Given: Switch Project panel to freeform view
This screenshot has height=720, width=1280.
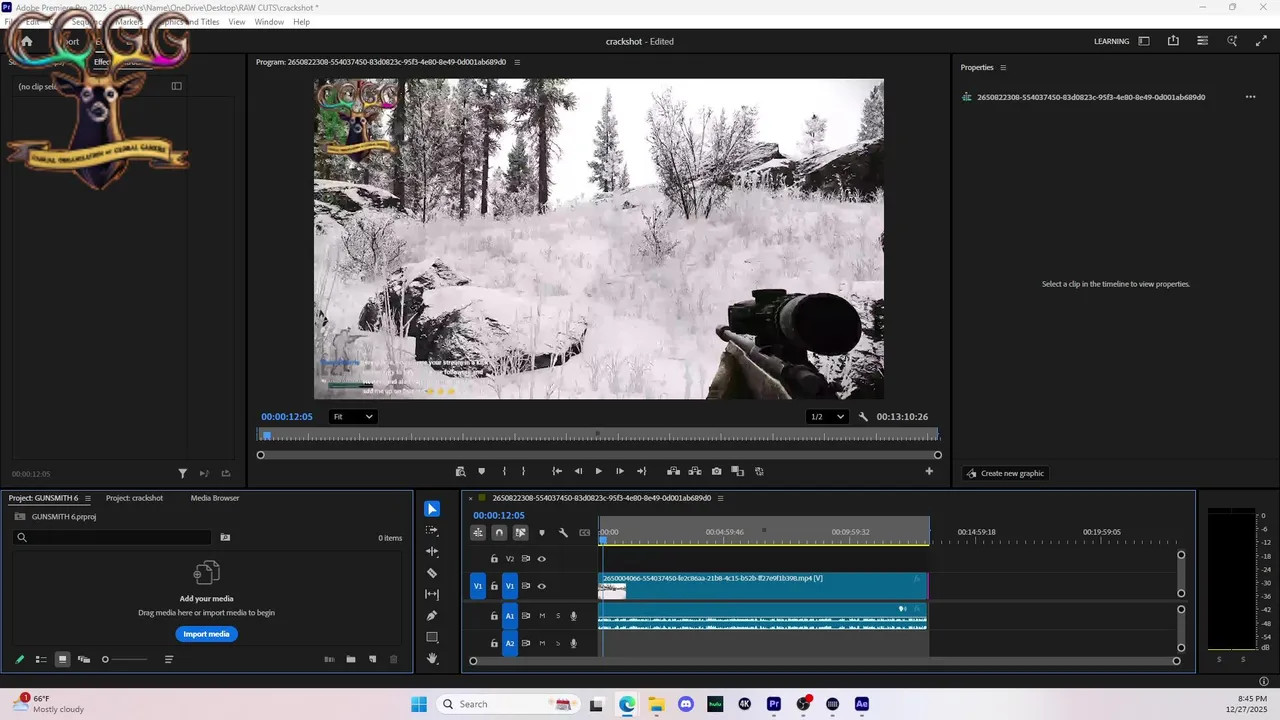Looking at the screenshot, I should click(x=84, y=659).
